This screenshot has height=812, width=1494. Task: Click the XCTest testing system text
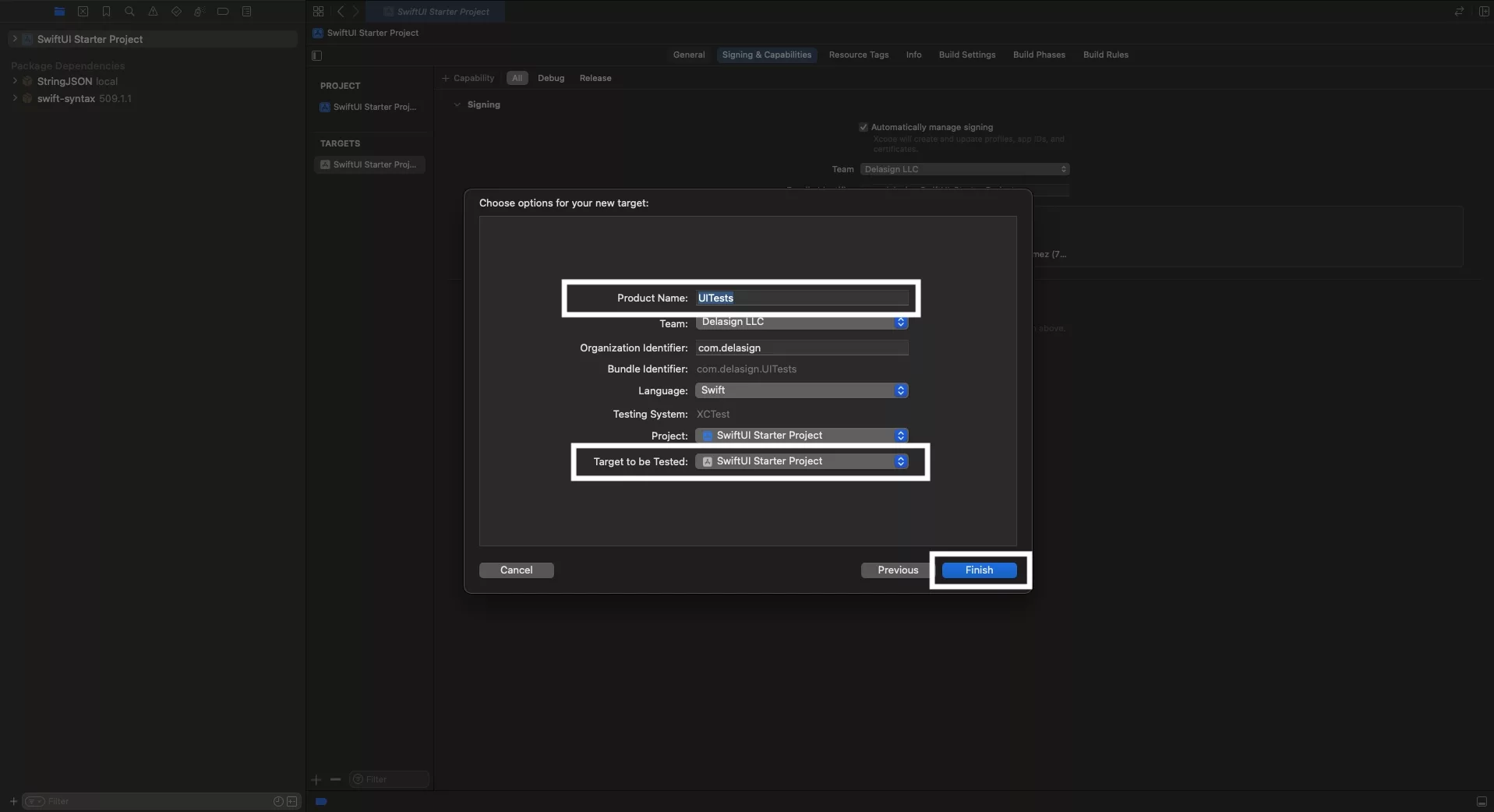(713, 415)
